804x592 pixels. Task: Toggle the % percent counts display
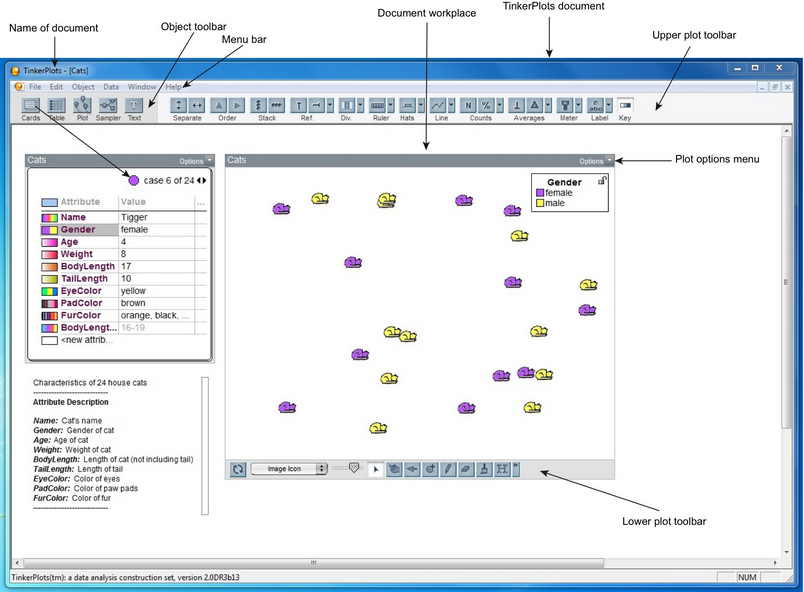486,106
